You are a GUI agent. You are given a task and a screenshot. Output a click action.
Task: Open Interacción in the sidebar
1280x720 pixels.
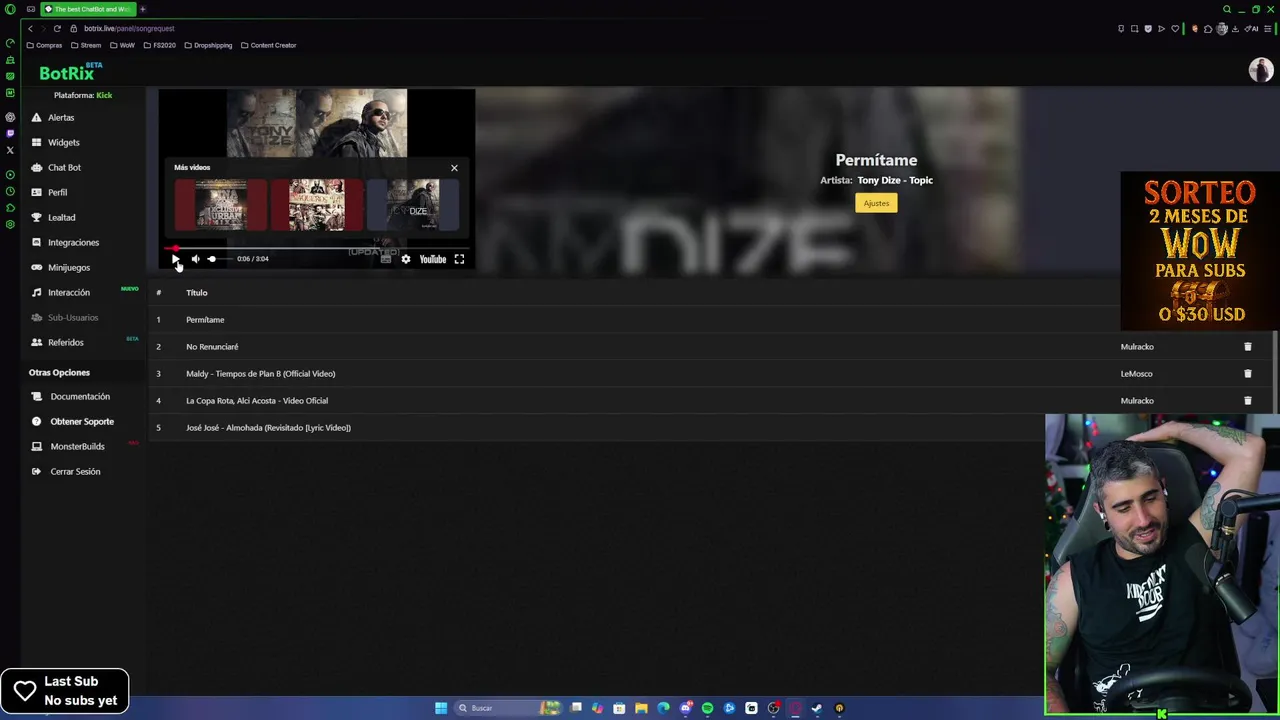pyautogui.click(x=69, y=292)
